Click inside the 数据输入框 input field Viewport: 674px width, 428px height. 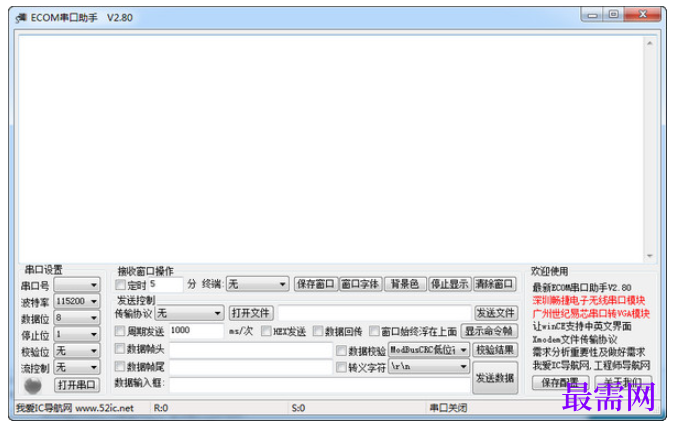[x=319, y=384]
